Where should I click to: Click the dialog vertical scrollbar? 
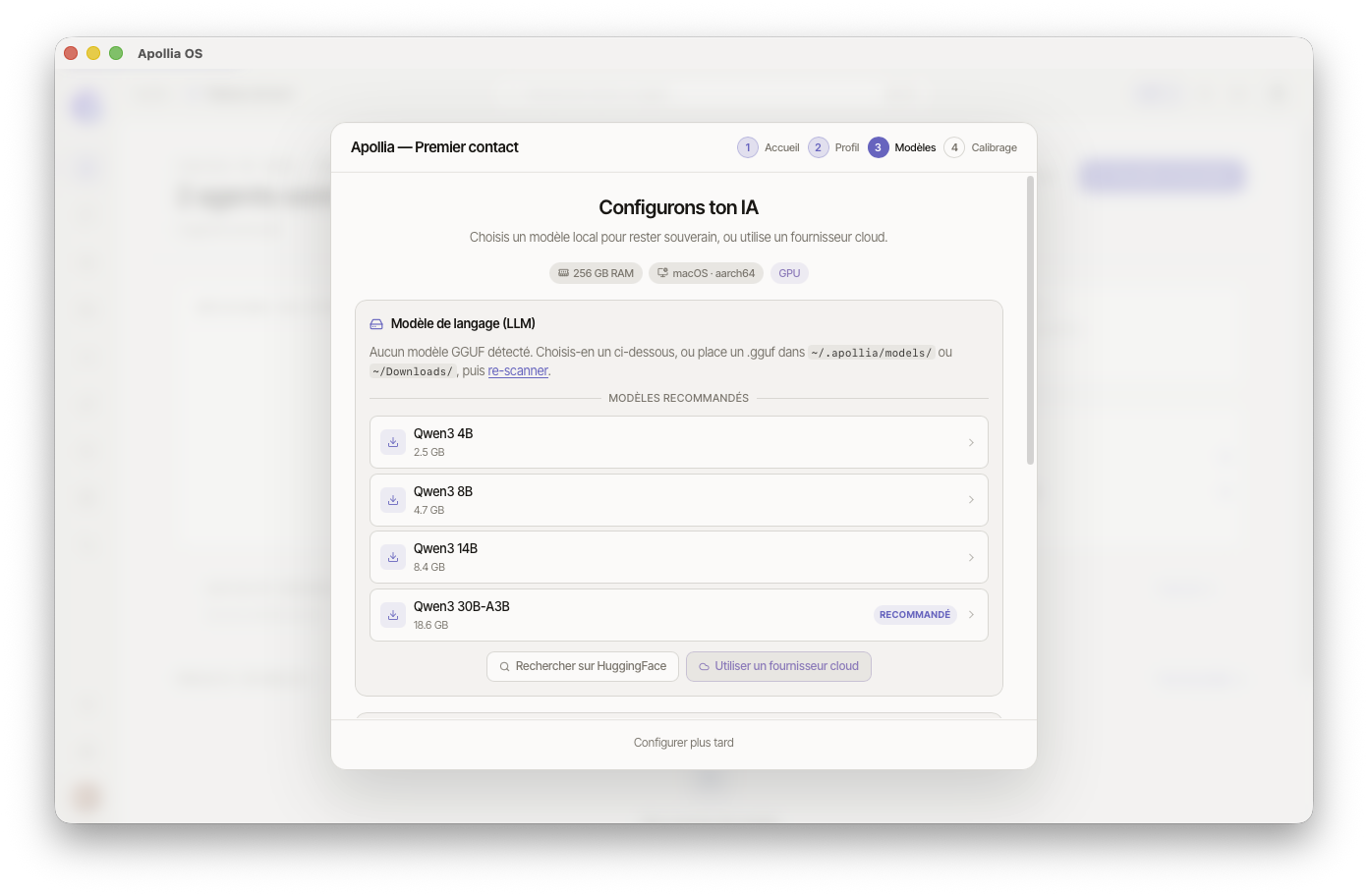1030,320
